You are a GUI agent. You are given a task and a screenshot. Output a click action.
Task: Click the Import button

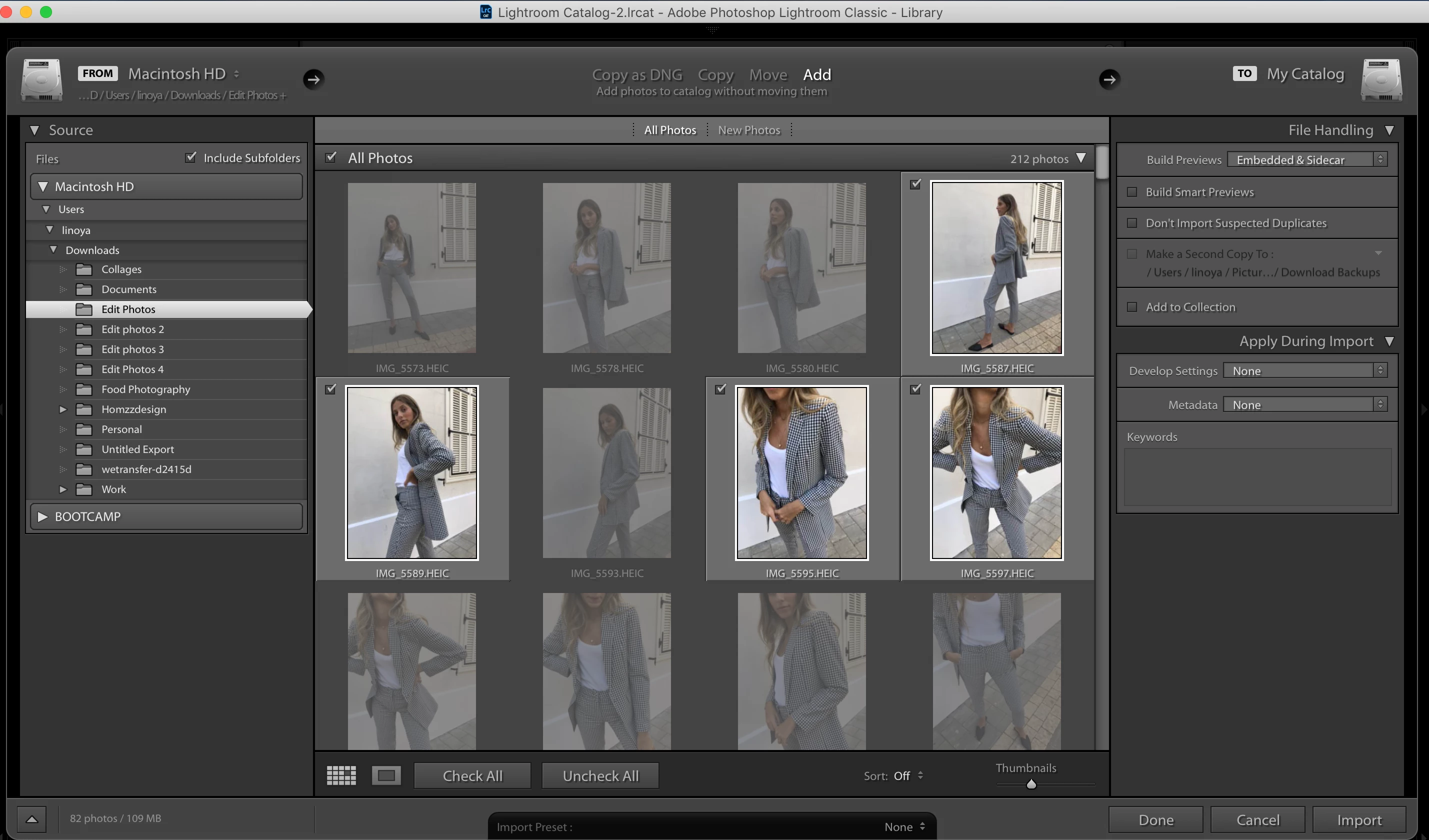point(1358,820)
